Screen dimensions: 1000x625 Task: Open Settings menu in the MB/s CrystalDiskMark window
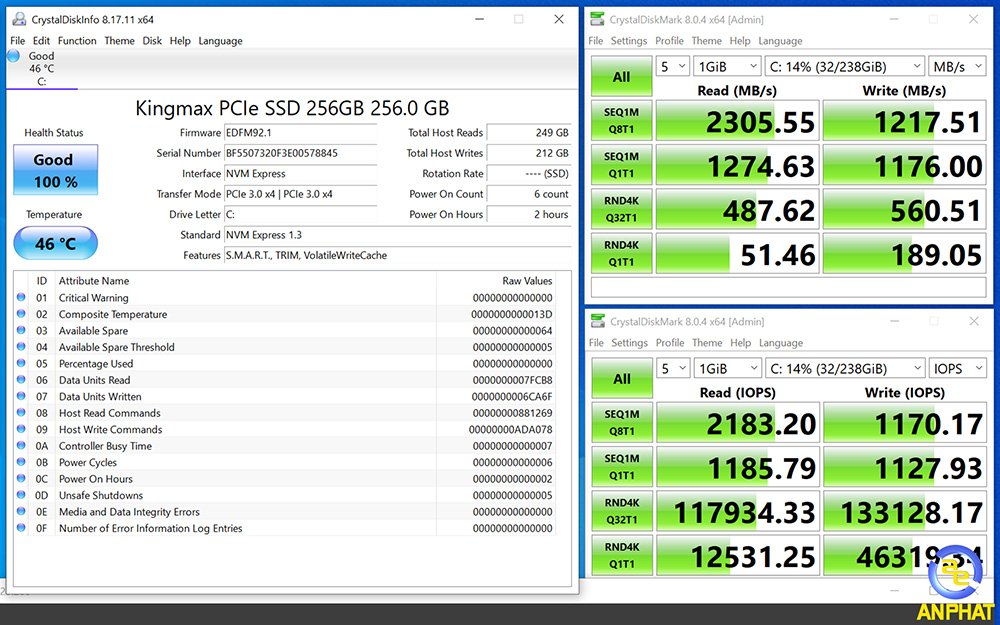click(x=629, y=41)
